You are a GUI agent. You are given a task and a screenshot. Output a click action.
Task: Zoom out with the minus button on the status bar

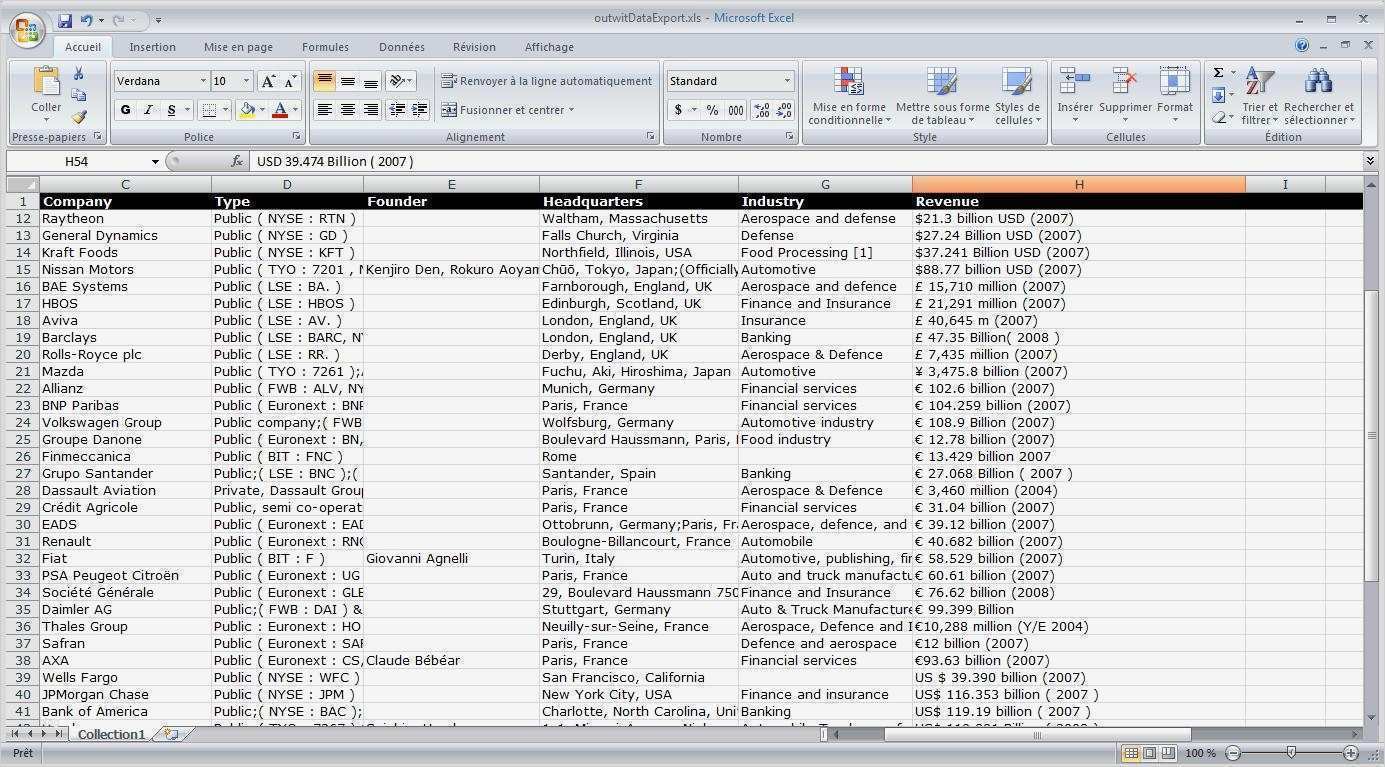pos(1233,753)
